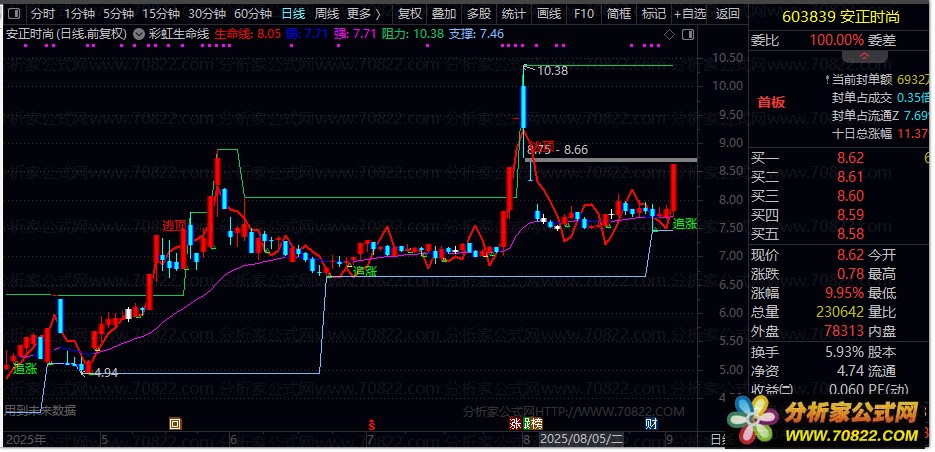Click the 买五 price 8.58

pyautogui.click(x=850, y=234)
